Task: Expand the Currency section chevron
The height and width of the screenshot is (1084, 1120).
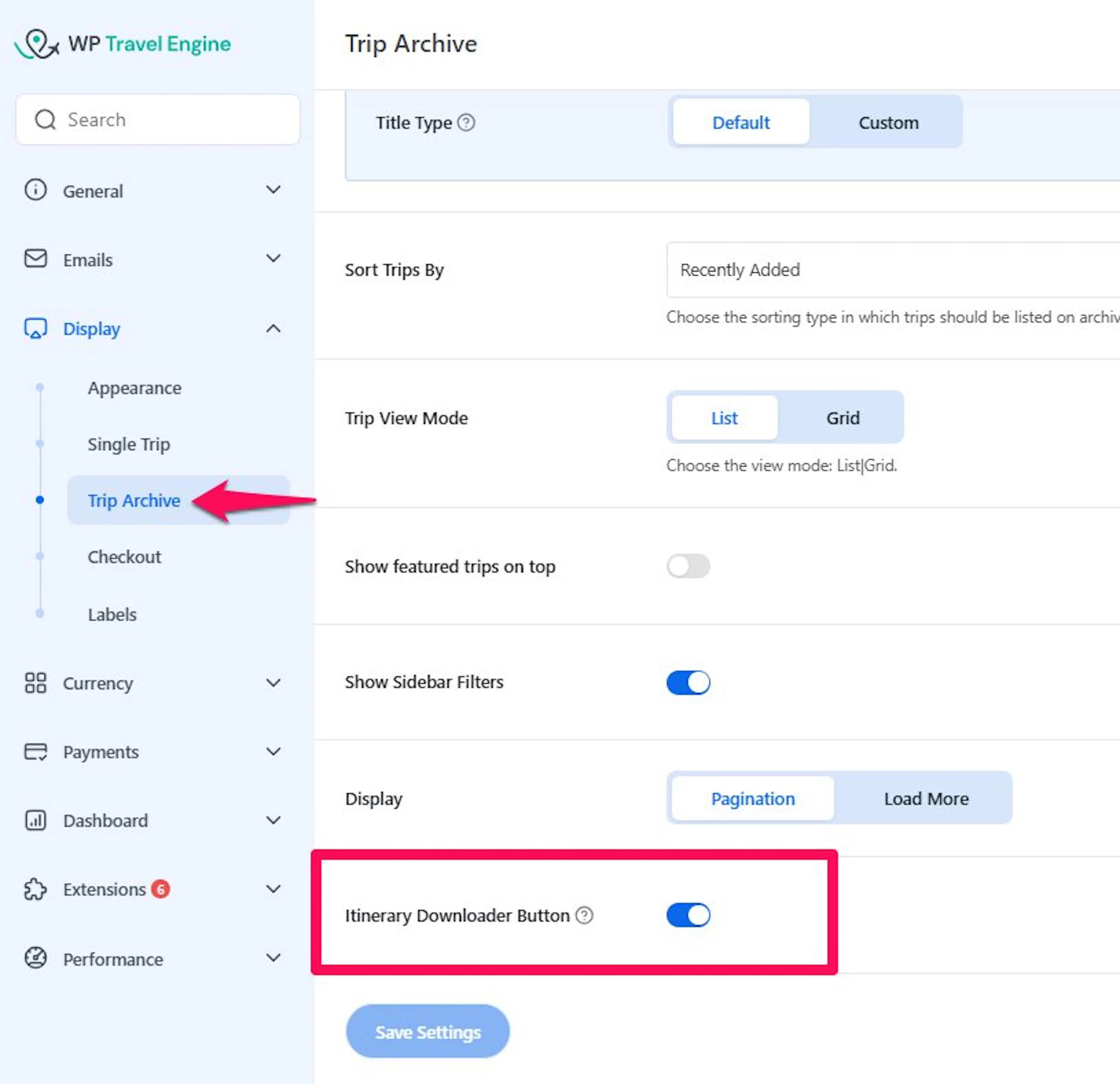Action: coord(274,682)
